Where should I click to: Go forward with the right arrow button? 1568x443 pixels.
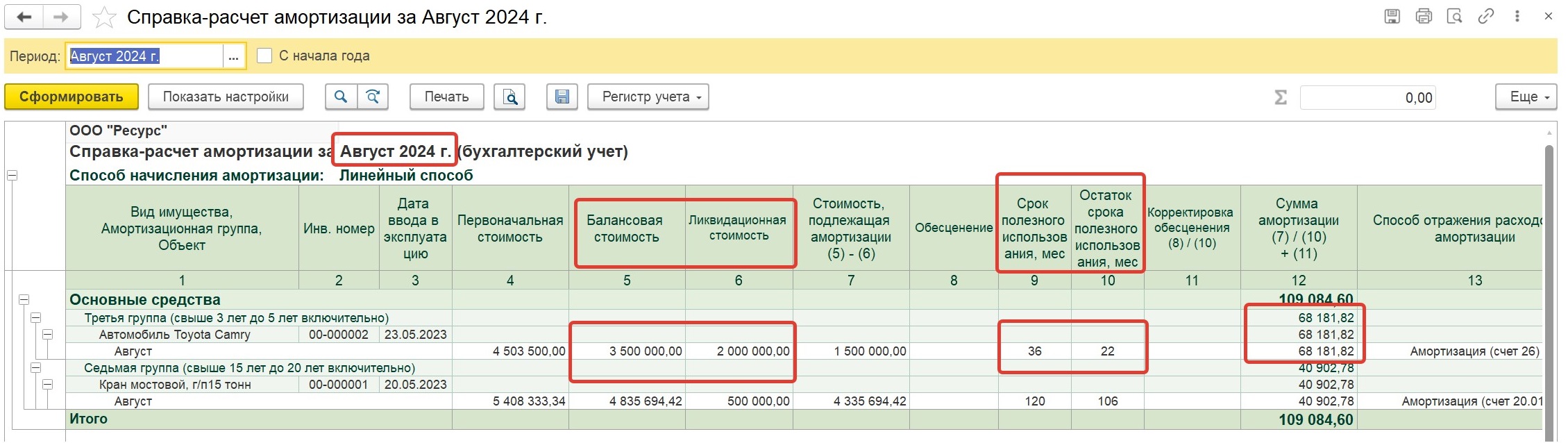point(61,17)
